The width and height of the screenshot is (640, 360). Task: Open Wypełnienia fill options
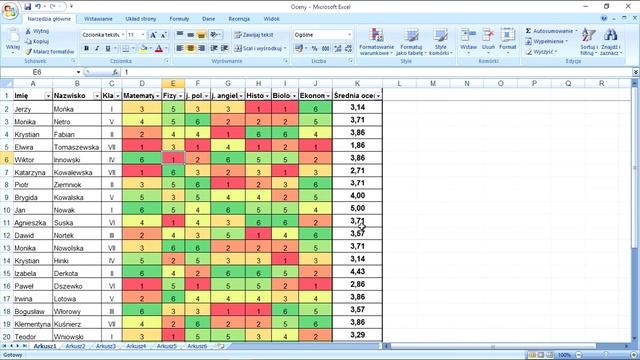546,41
